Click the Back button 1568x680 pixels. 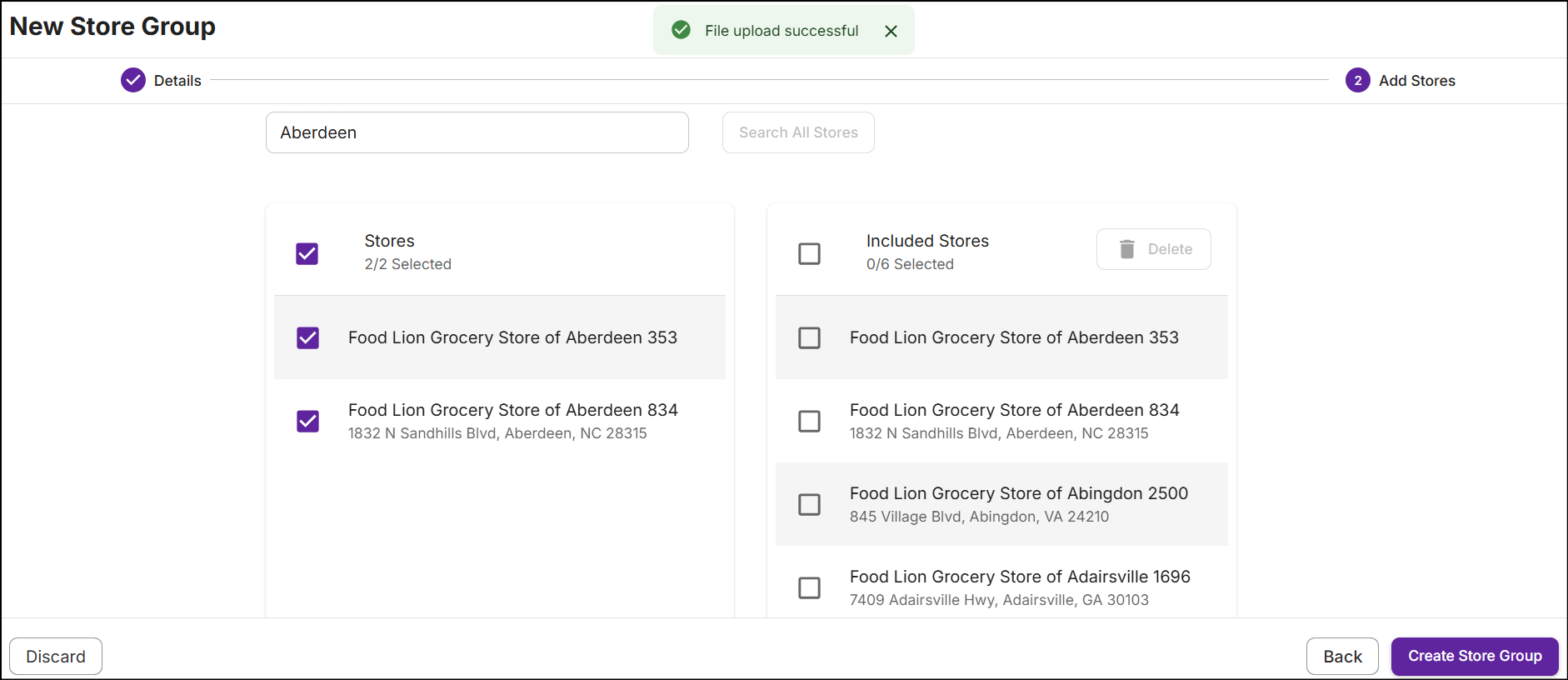1342,656
